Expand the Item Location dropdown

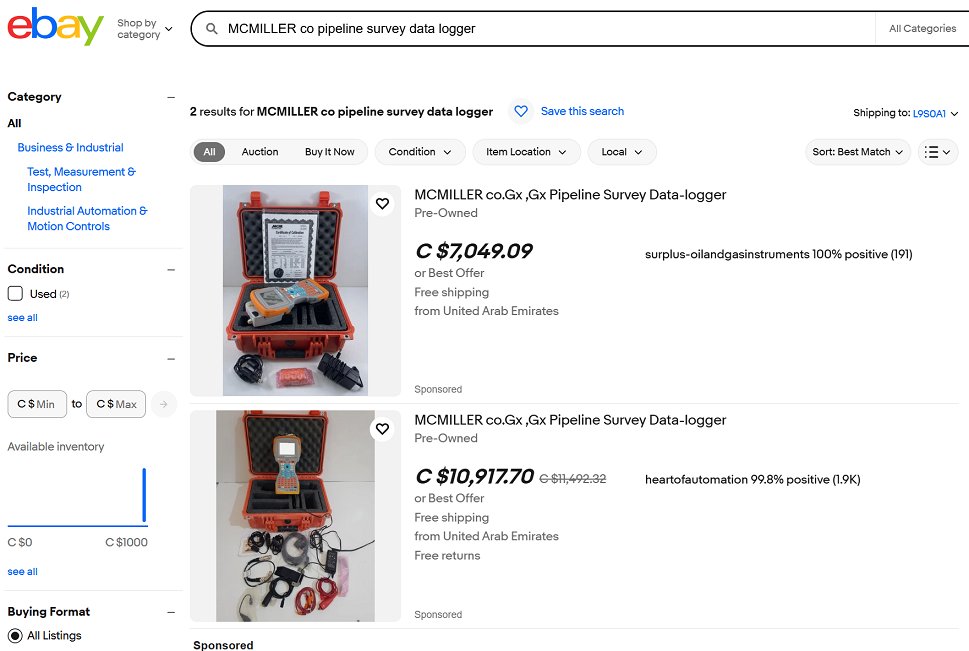pos(526,152)
